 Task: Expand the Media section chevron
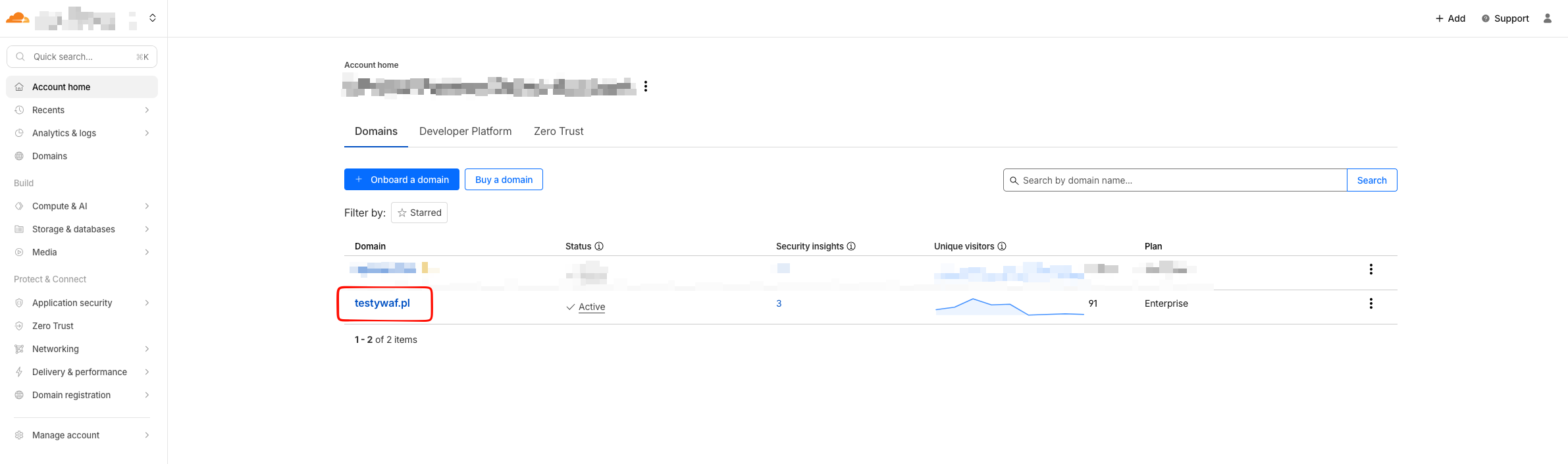(147, 252)
